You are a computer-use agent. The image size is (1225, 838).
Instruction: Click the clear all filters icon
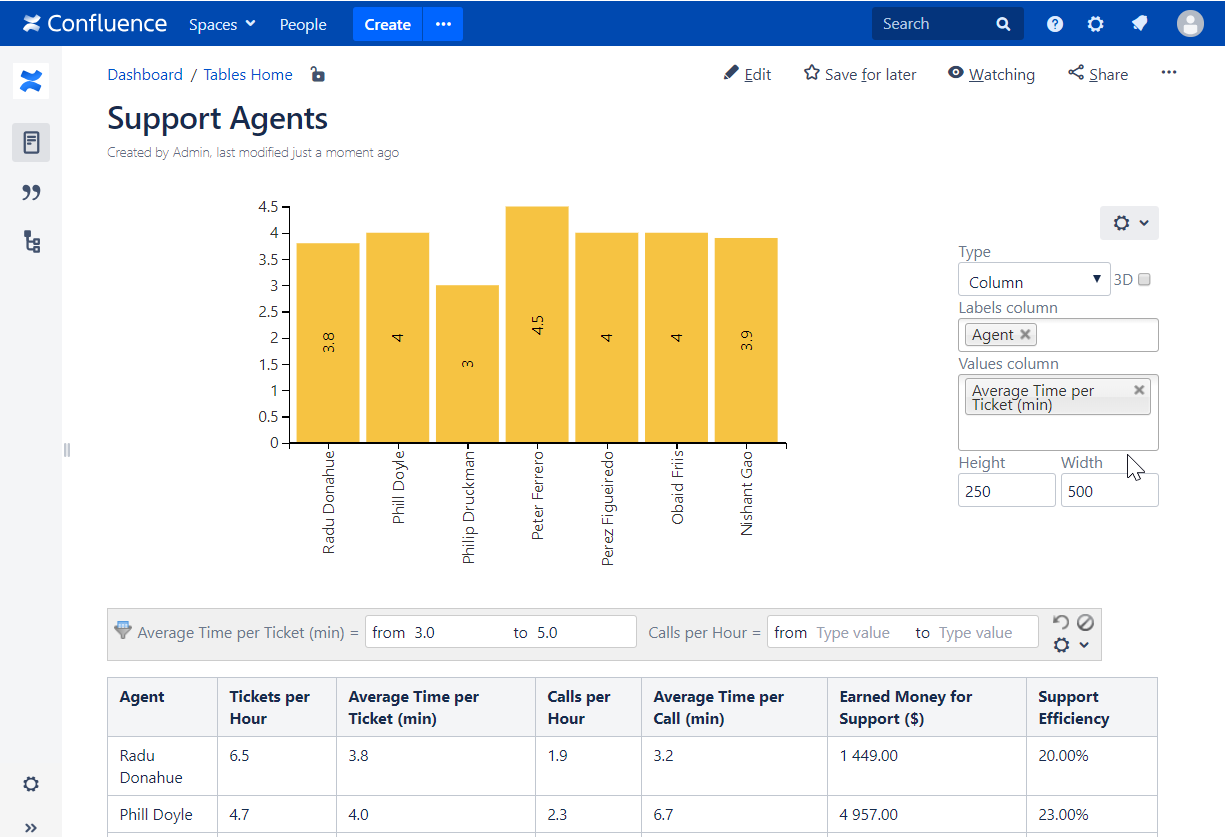pos(1085,622)
